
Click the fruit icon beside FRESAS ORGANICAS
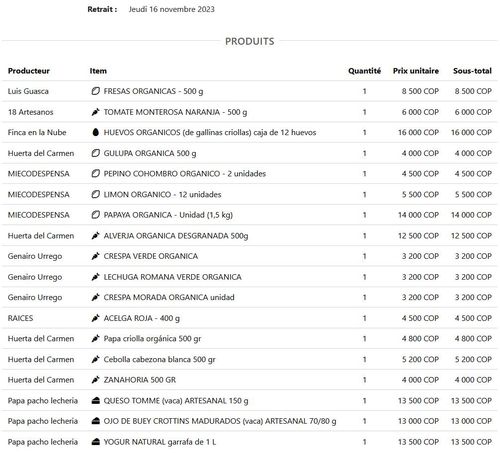pos(95,91)
